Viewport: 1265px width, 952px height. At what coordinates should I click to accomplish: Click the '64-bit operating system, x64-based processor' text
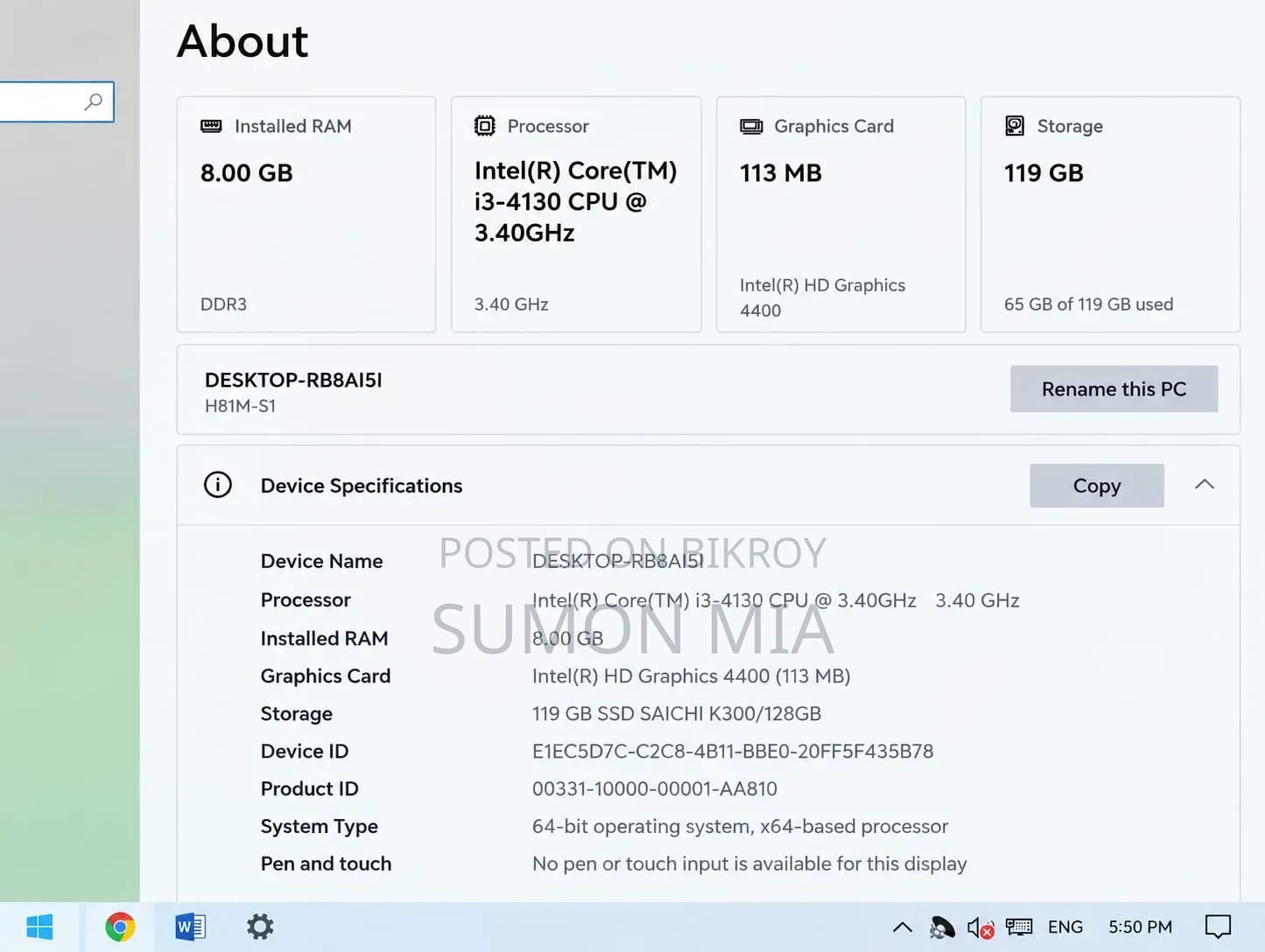click(741, 827)
